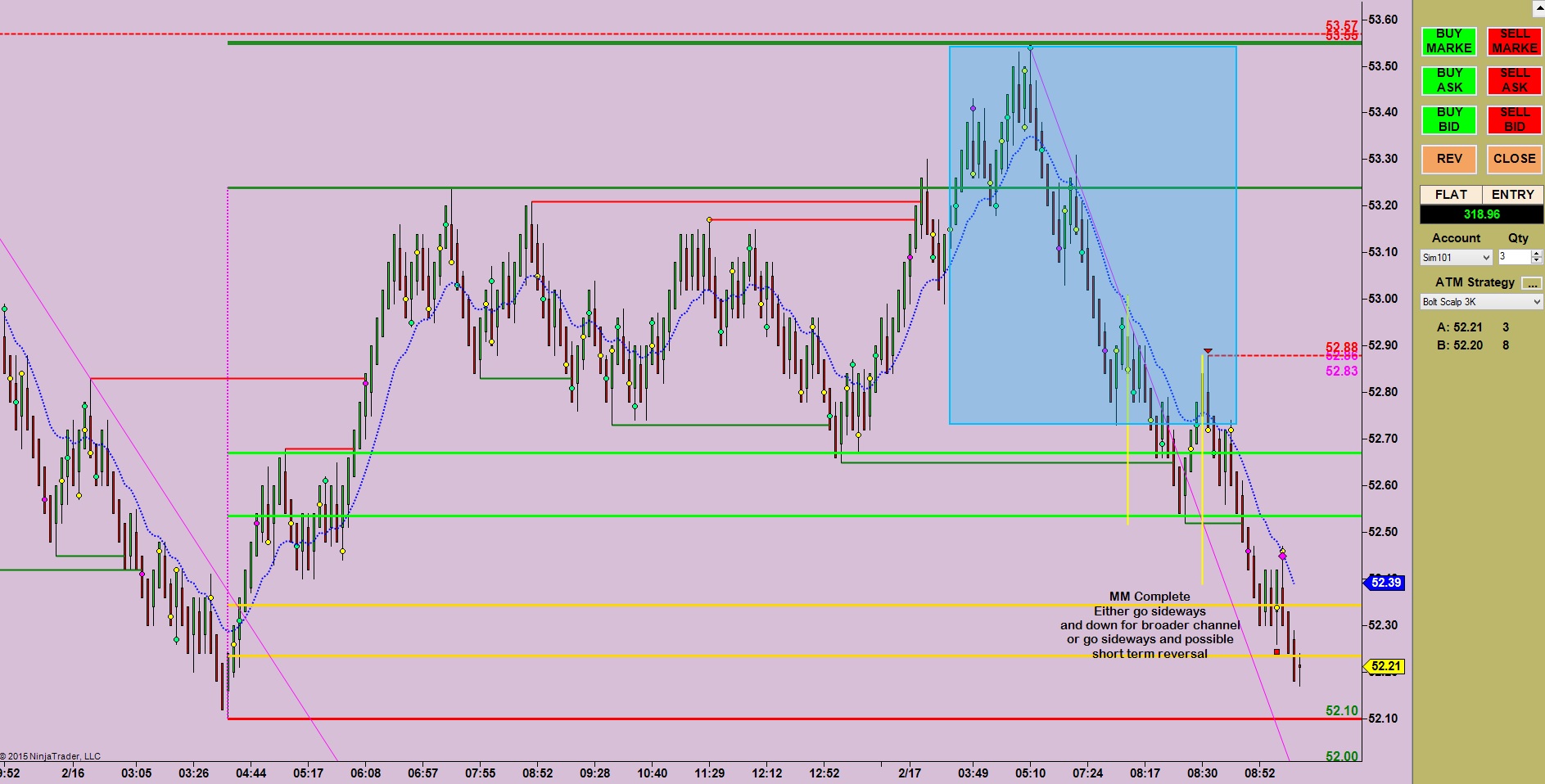Click the BUY BID button
This screenshot has height=784, width=1545.
[x=1448, y=119]
